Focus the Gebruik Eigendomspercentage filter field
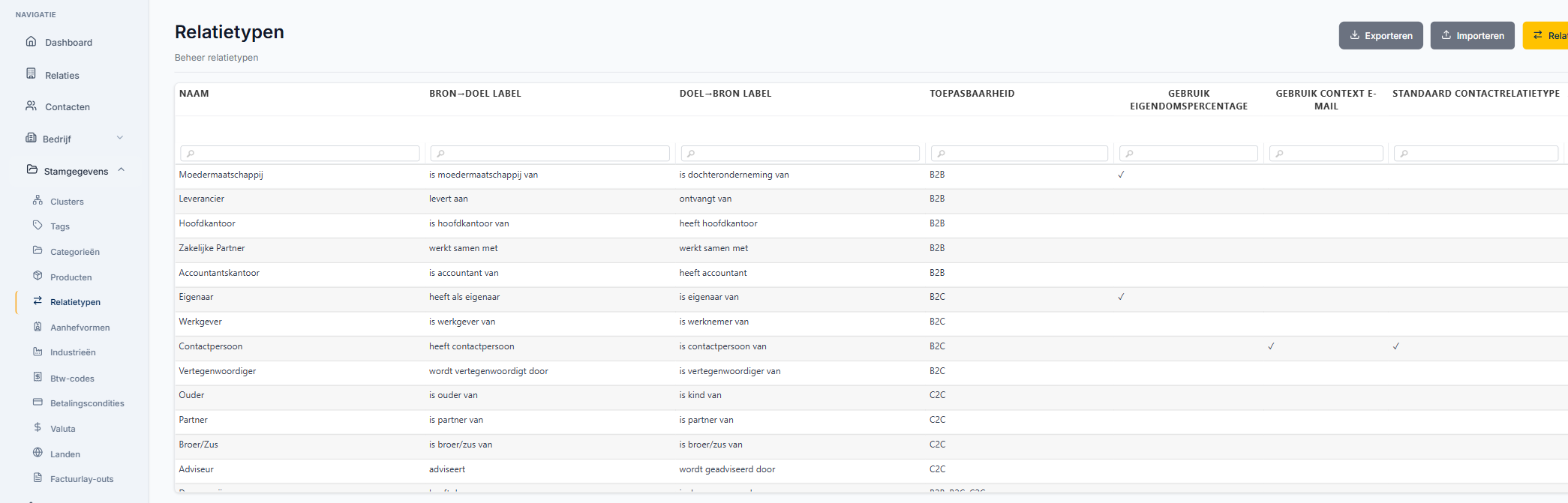Screen dimensions: 1568x503 (x=1188, y=154)
